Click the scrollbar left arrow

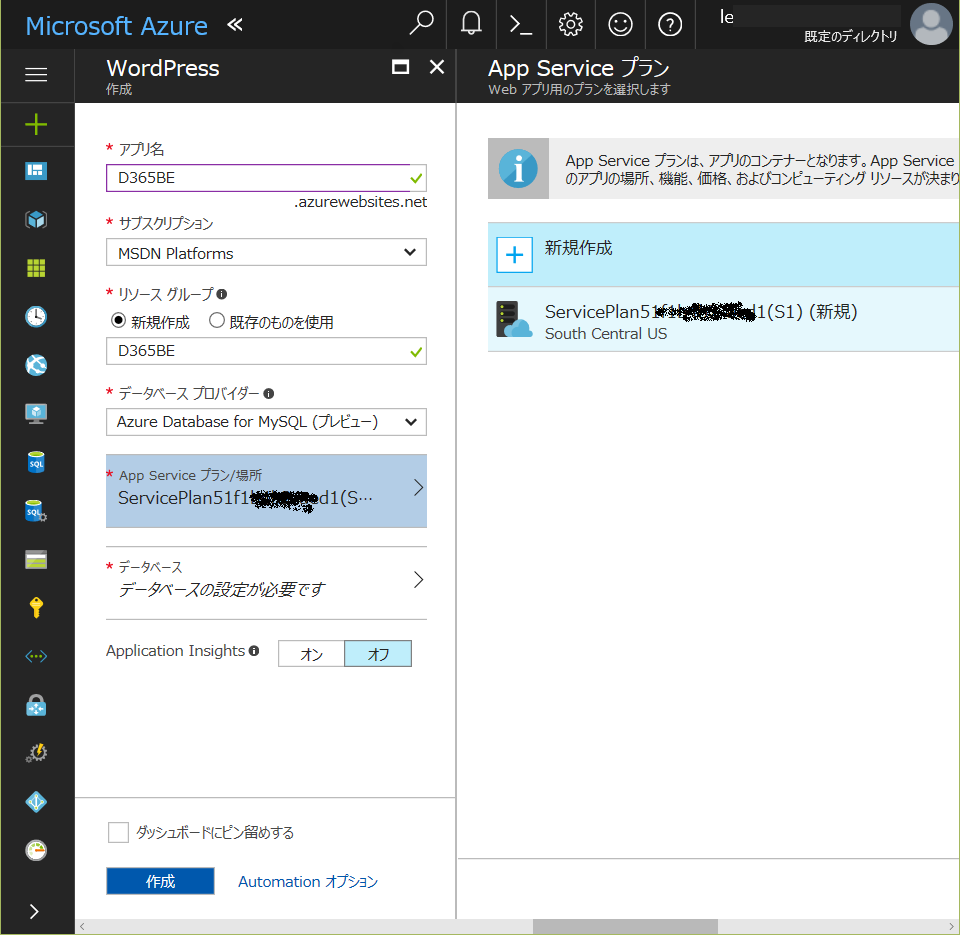pyautogui.click(x=82, y=926)
